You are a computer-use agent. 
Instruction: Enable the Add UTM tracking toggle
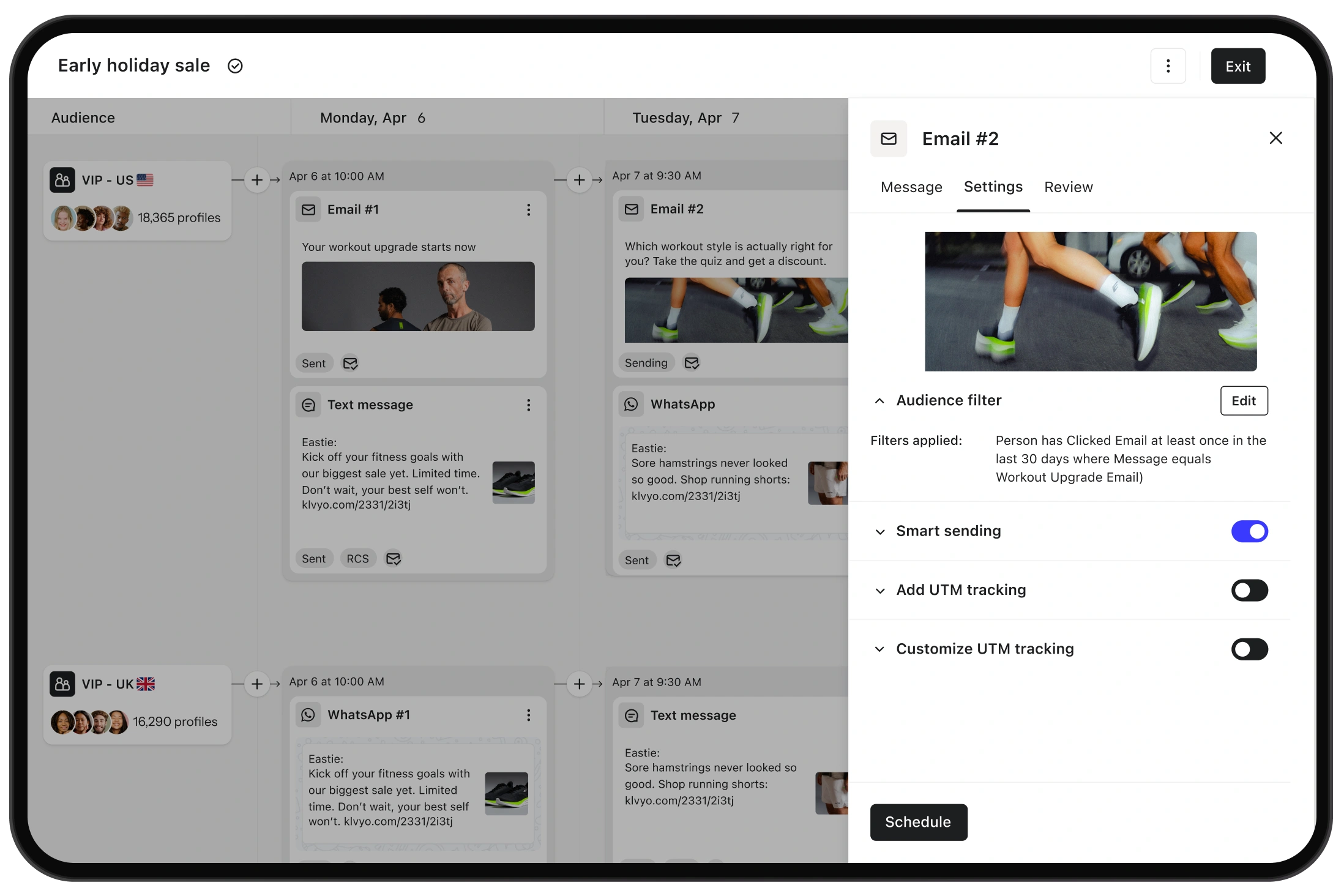[x=1249, y=591]
